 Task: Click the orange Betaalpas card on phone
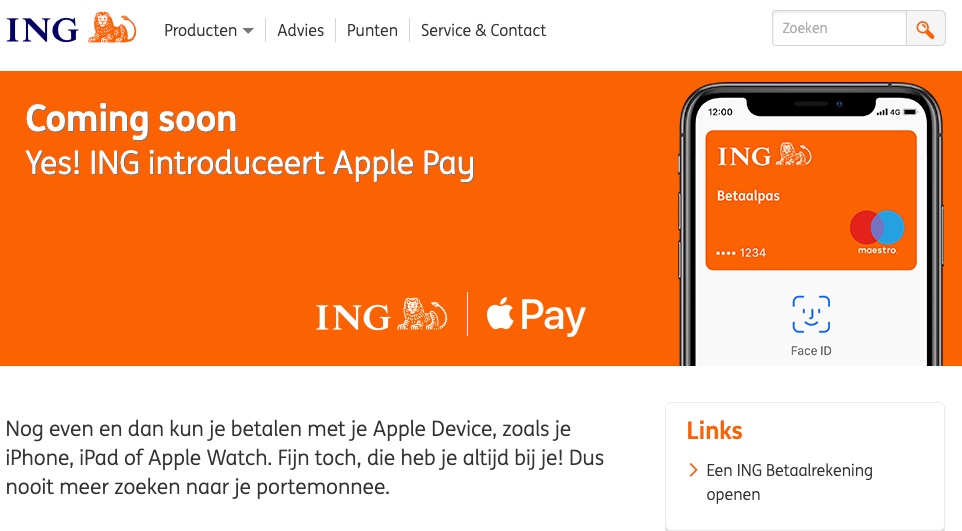[811, 200]
